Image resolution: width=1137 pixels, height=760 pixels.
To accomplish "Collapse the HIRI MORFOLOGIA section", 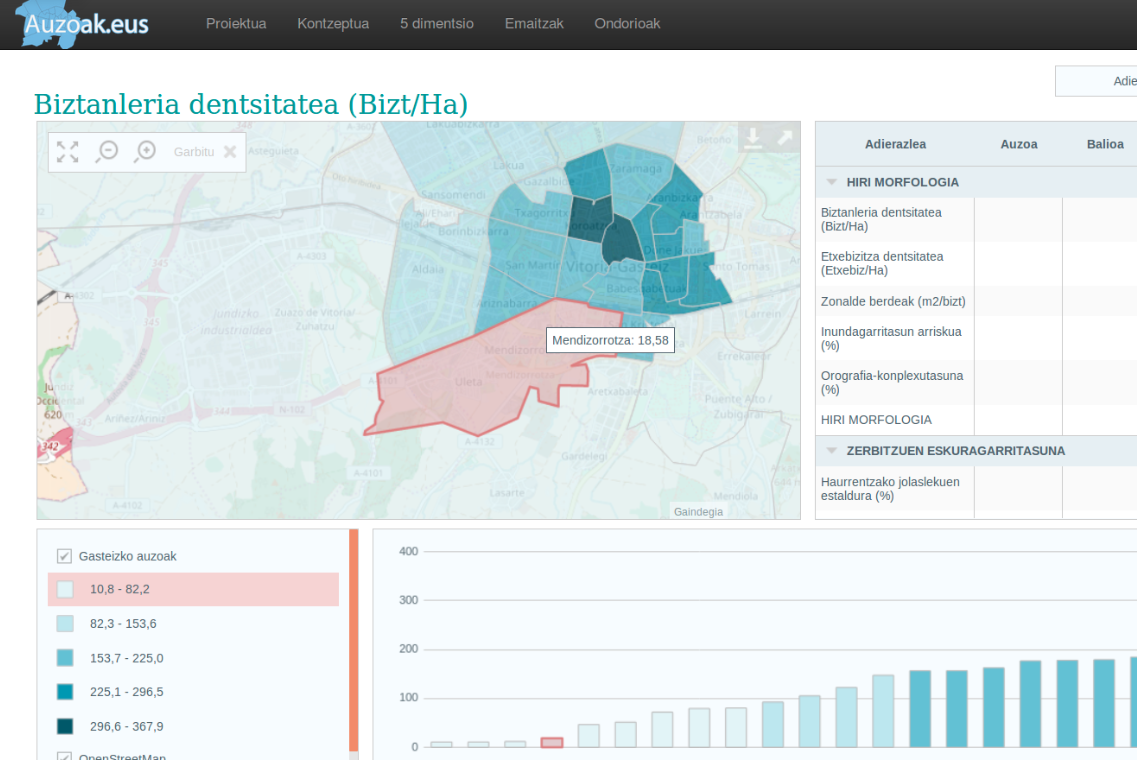I will point(832,182).
